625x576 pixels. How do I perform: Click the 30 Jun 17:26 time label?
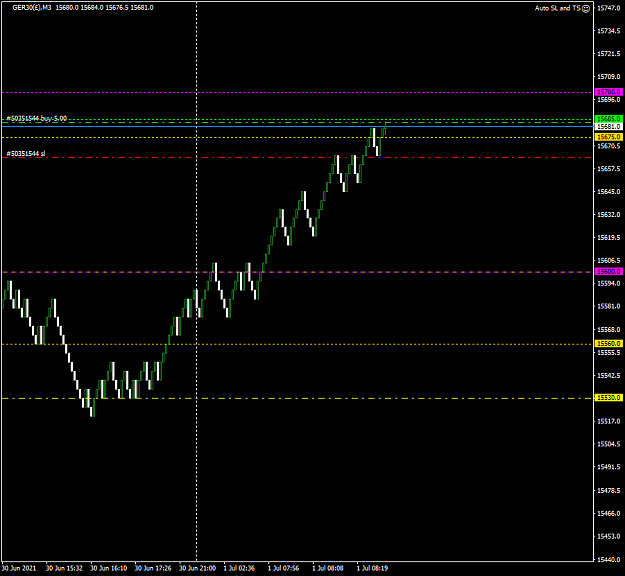[x=153, y=568]
